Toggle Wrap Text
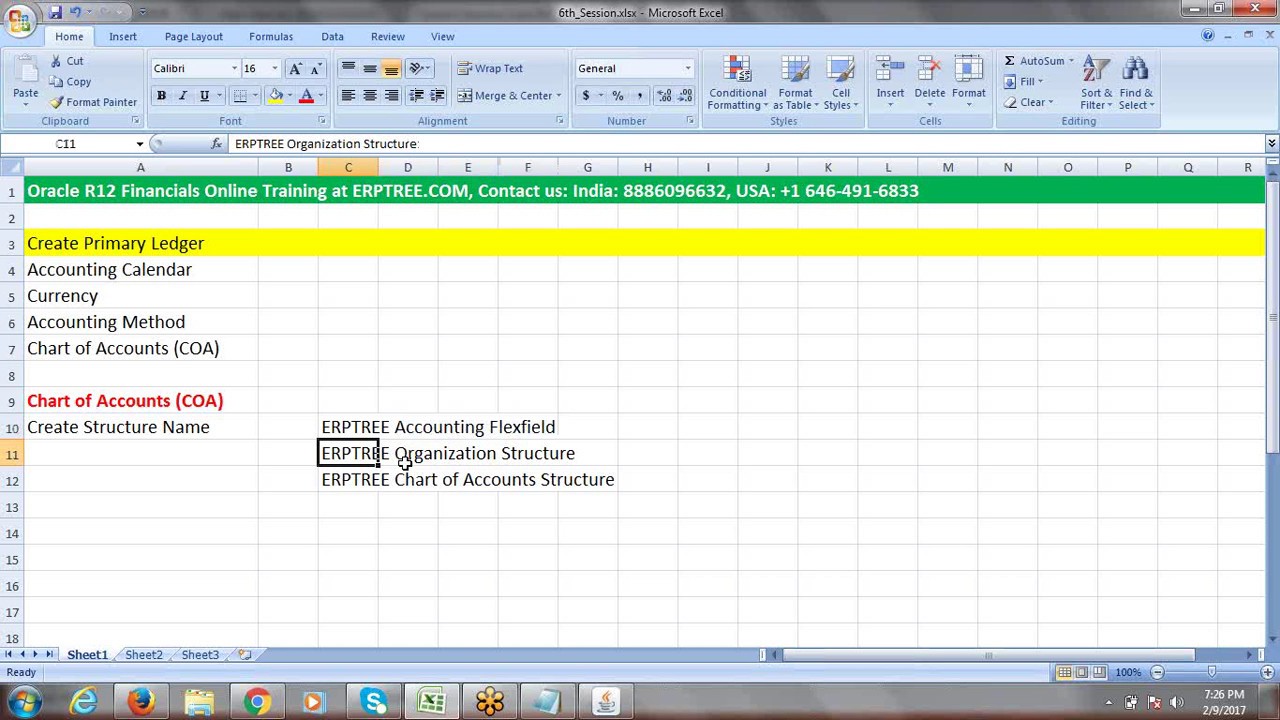 tap(490, 69)
